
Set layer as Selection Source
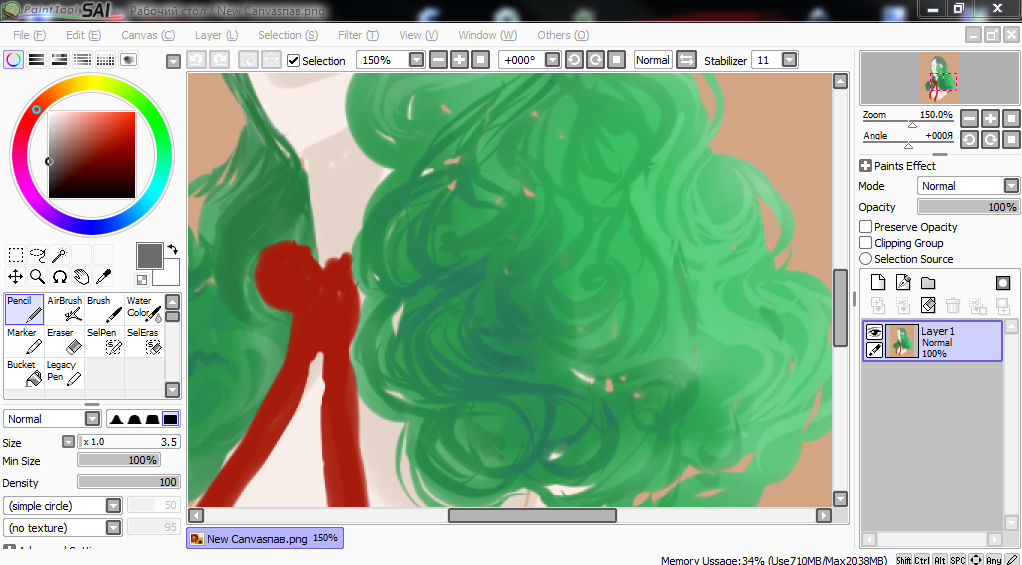(x=866, y=259)
